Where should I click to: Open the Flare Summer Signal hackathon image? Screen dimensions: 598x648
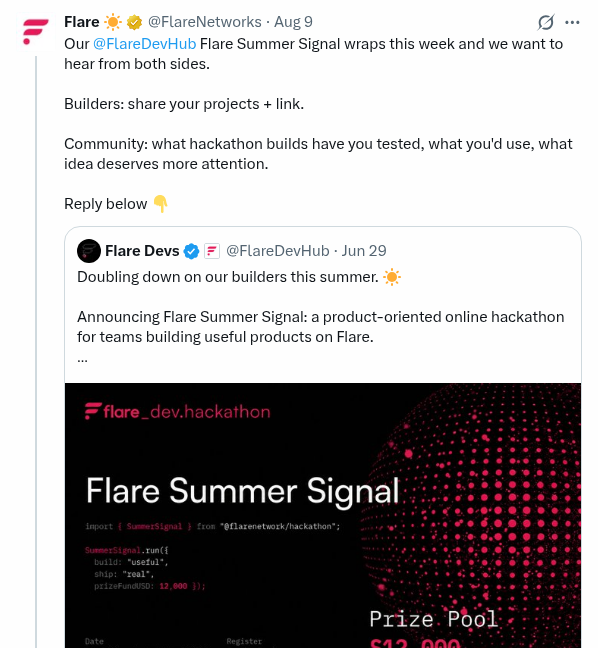(x=323, y=515)
